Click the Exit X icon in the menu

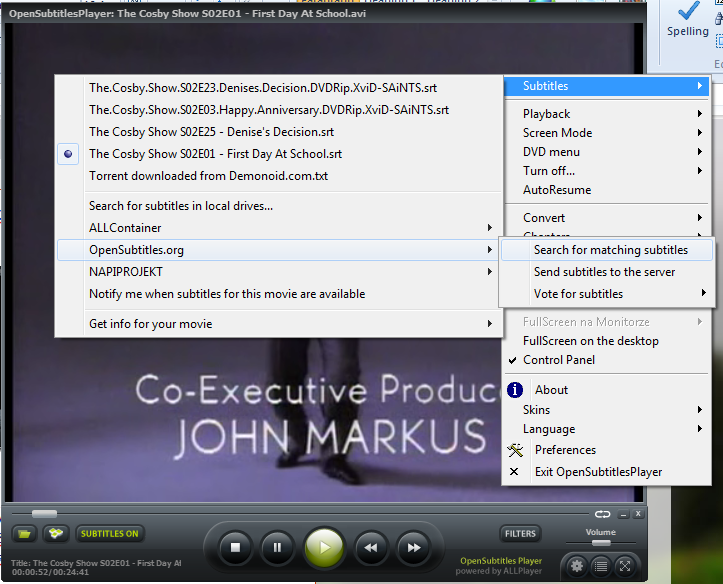point(514,472)
